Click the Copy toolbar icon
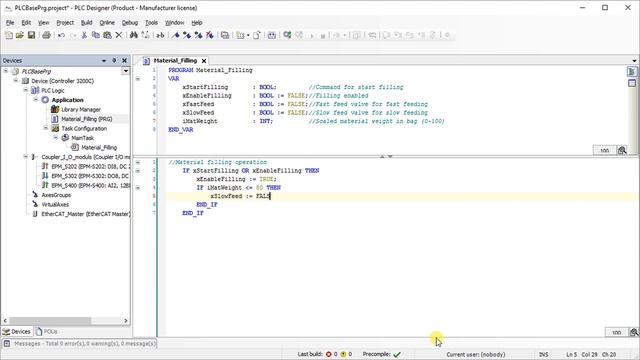Screen dimensions: 640x360 point(96,36)
